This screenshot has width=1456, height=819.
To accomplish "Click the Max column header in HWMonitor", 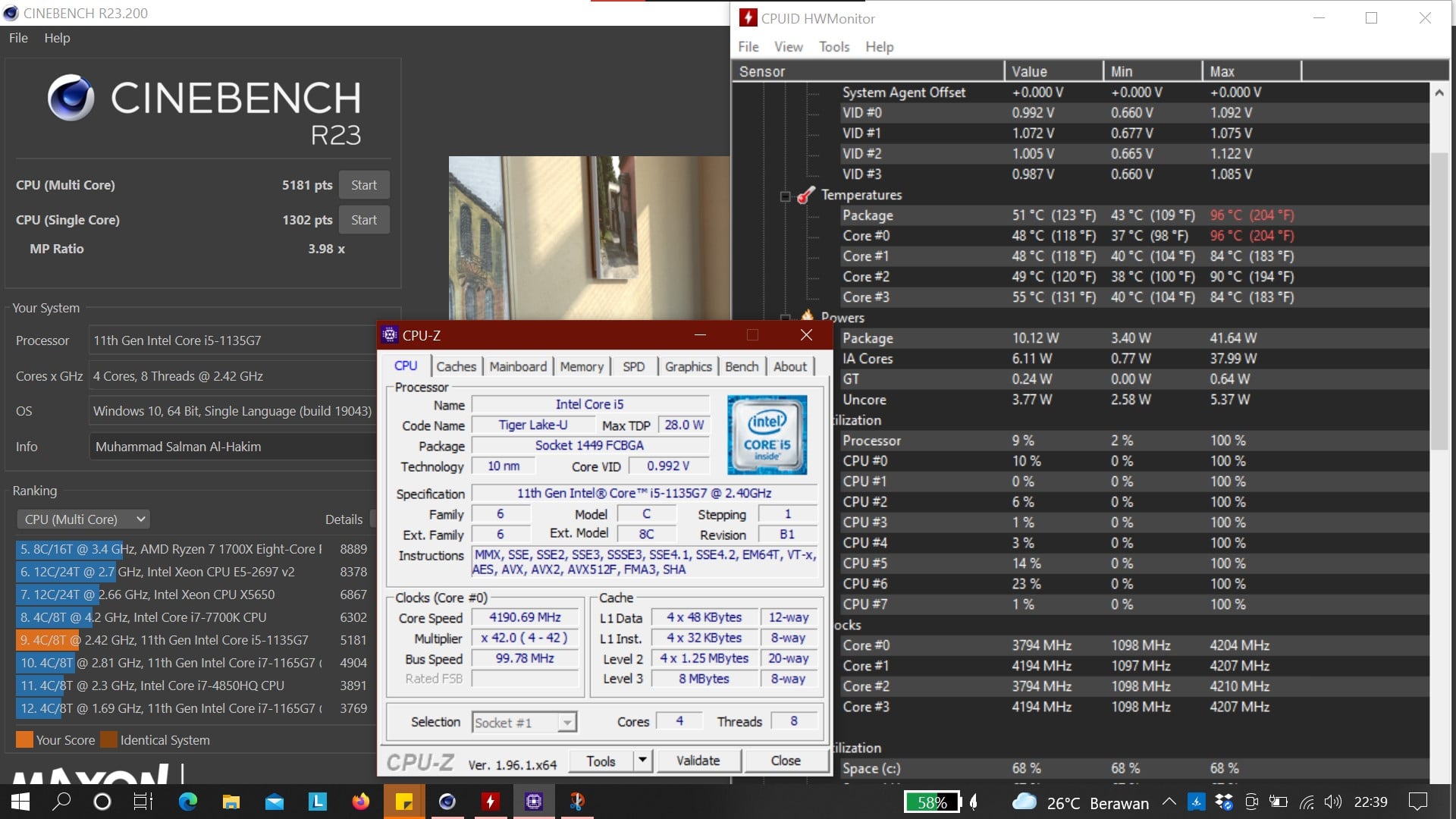I will tap(1251, 71).
